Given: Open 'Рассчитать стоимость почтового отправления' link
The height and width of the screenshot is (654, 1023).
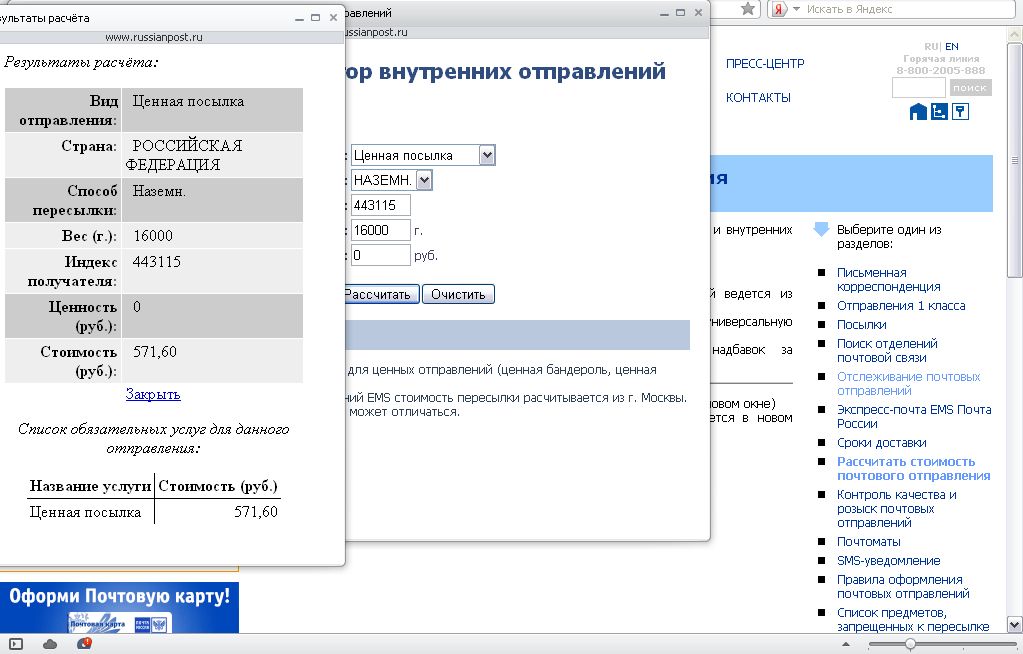Looking at the screenshot, I should (913, 469).
